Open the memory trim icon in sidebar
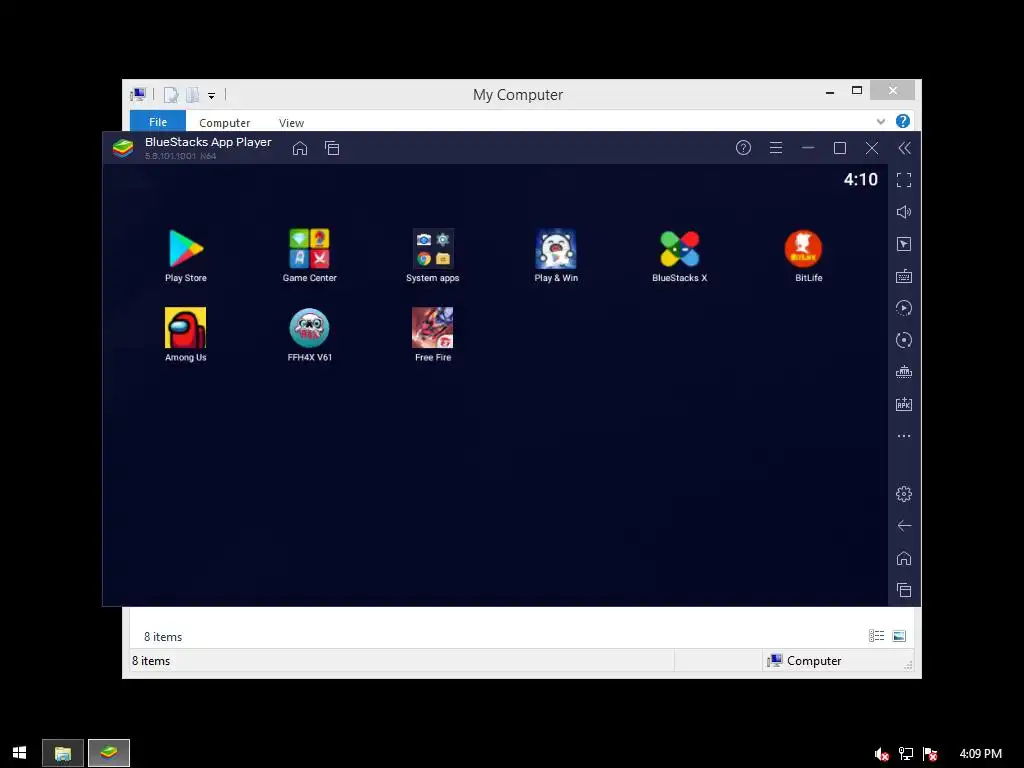Image resolution: width=1024 pixels, height=768 pixels. tap(904, 372)
